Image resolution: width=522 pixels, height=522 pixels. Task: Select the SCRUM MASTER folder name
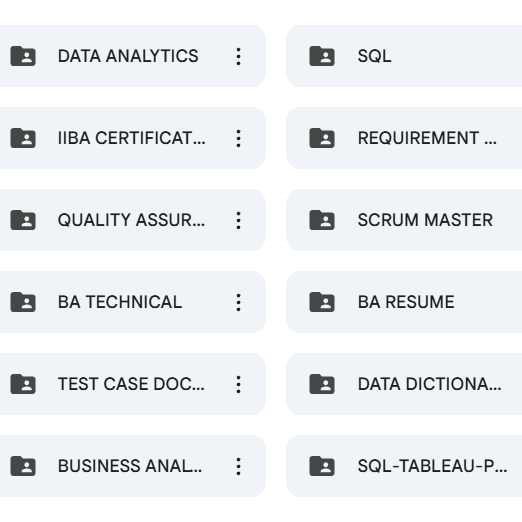click(425, 220)
